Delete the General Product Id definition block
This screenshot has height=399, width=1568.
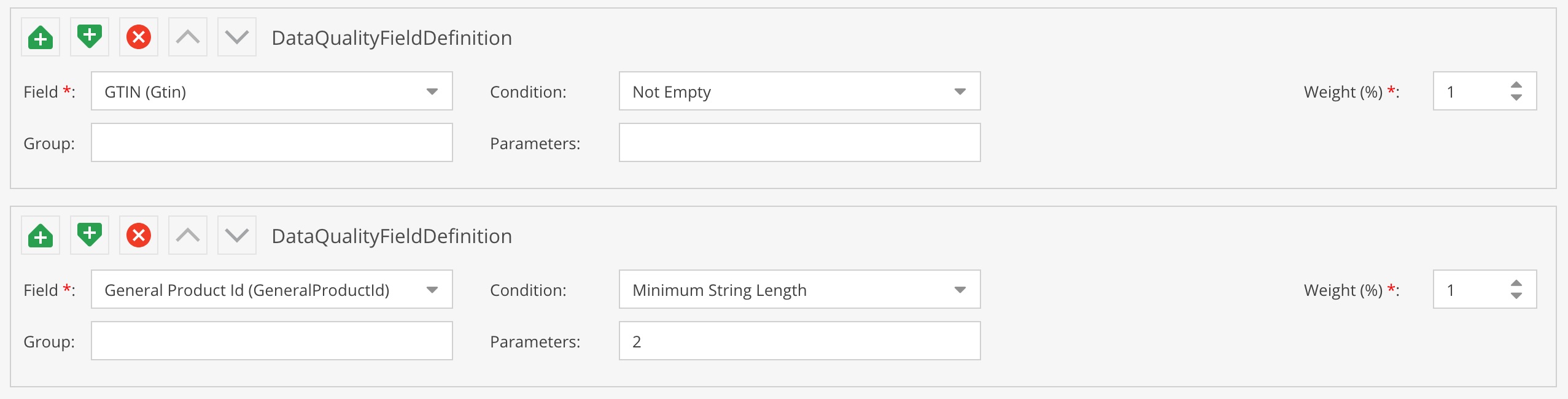[139, 236]
